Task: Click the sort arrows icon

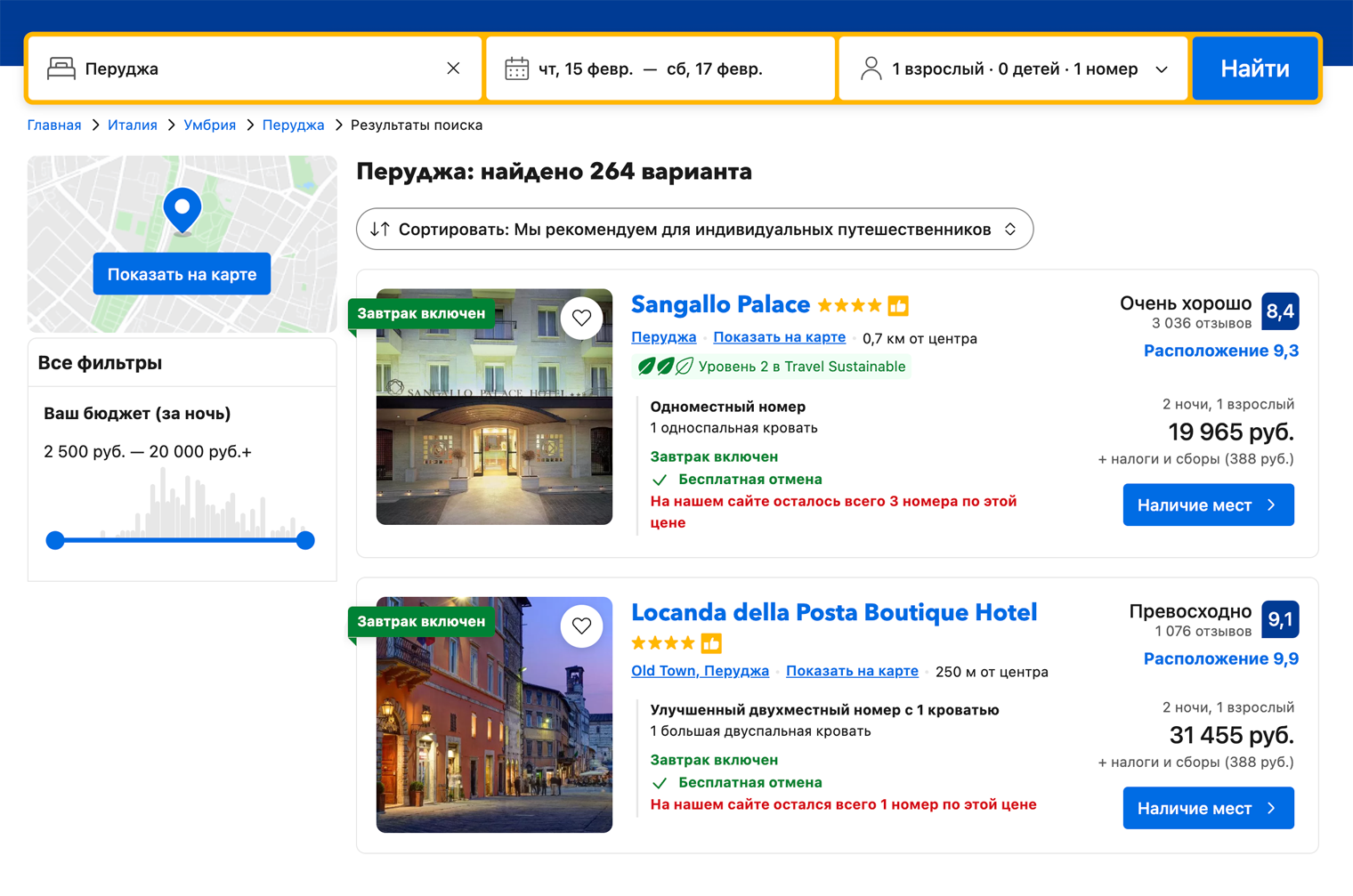Action: (380, 230)
